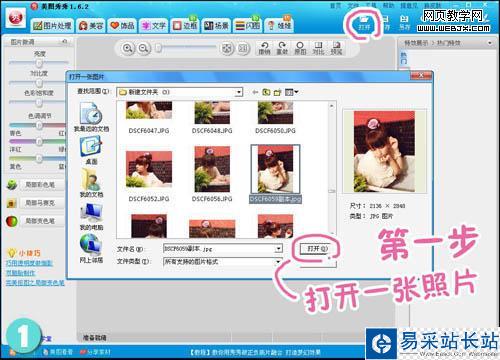Screen dimensions: 500x360
Task: Select thumbnail DSCF6050.JPG
Action: [x=275, y=117]
